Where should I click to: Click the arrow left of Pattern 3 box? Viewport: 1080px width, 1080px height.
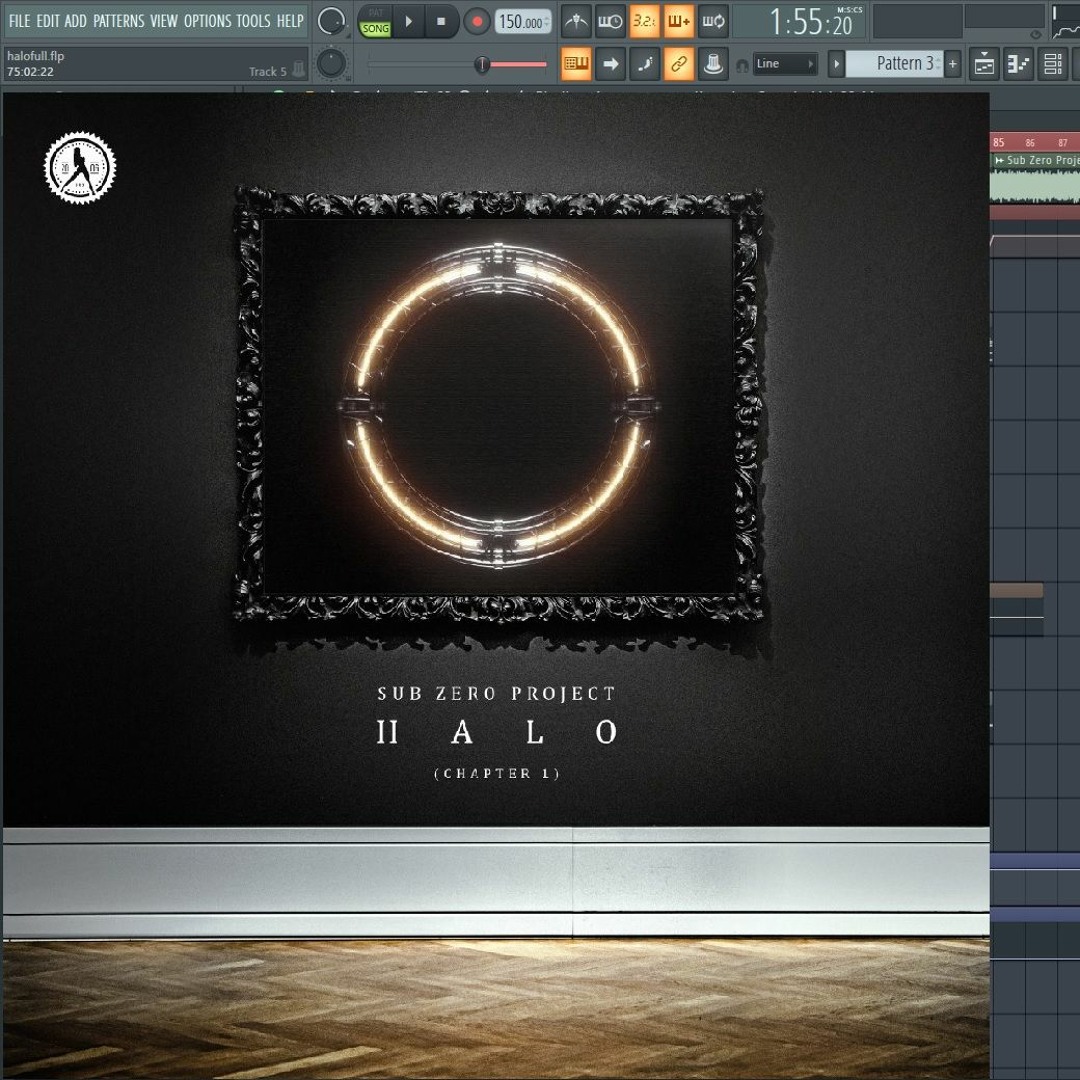[x=836, y=63]
